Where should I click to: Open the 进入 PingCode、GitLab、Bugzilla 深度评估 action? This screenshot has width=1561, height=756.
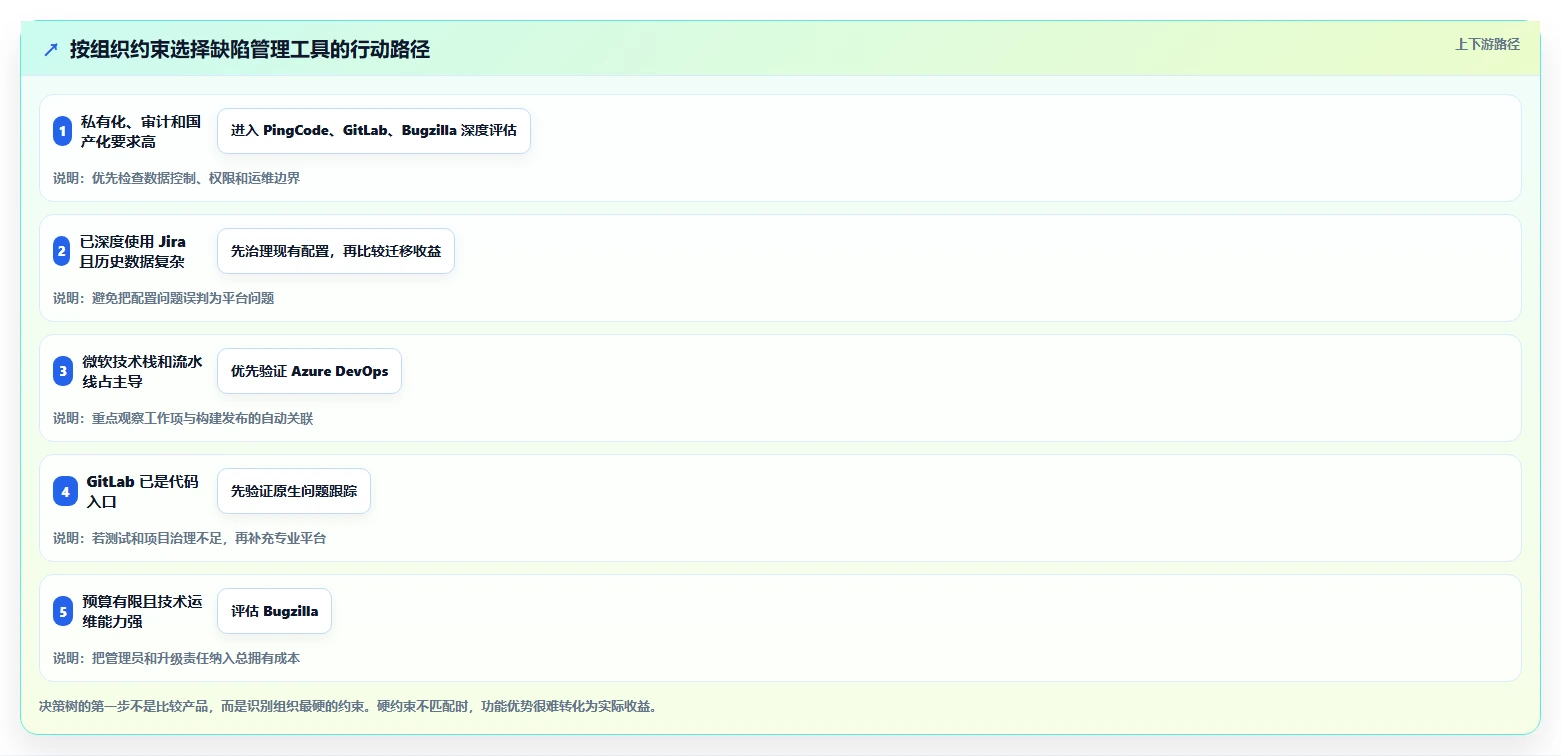[374, 131]
